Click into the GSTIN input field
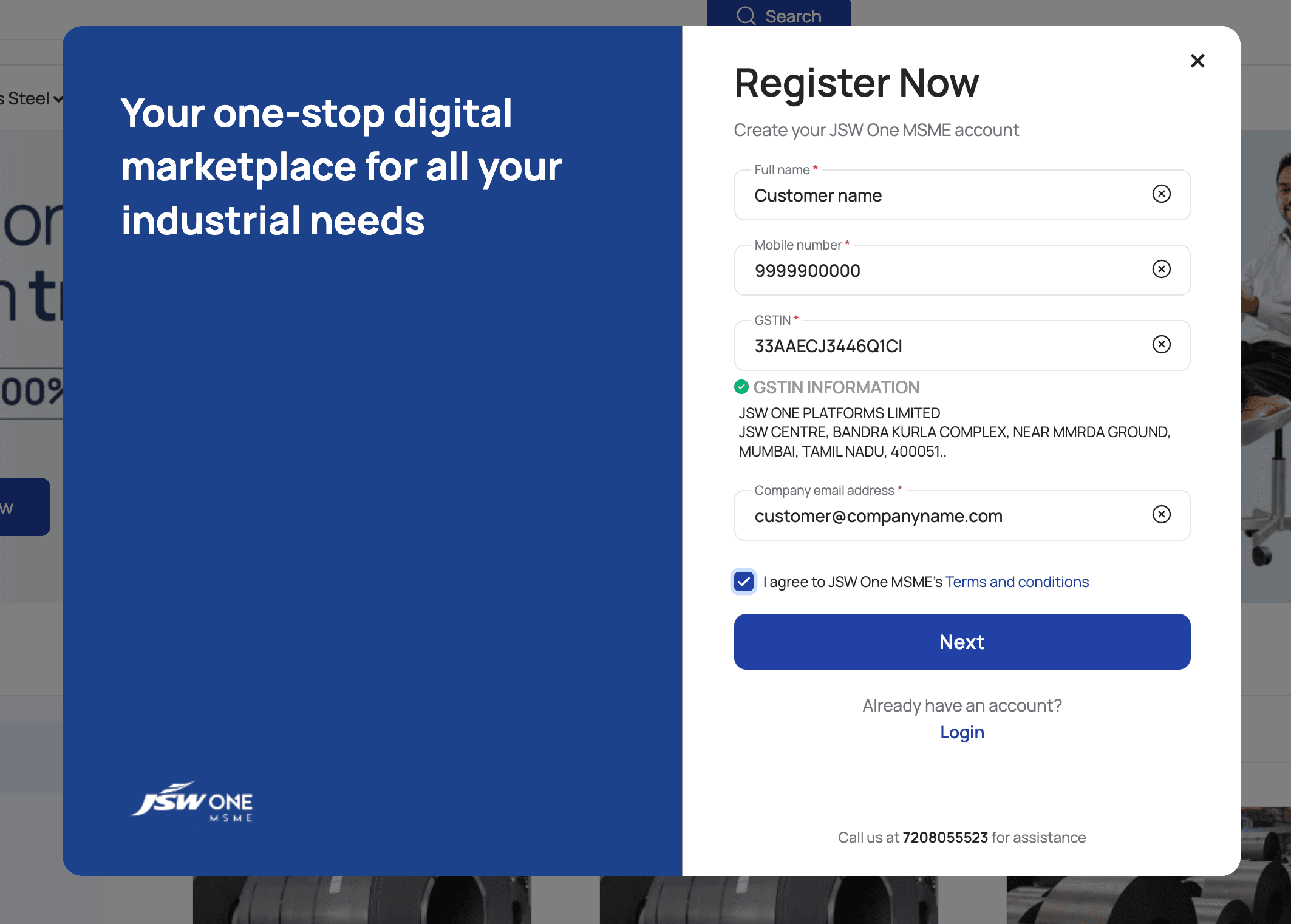Screen dimensions: 1291x924 (x=941, y=346)
